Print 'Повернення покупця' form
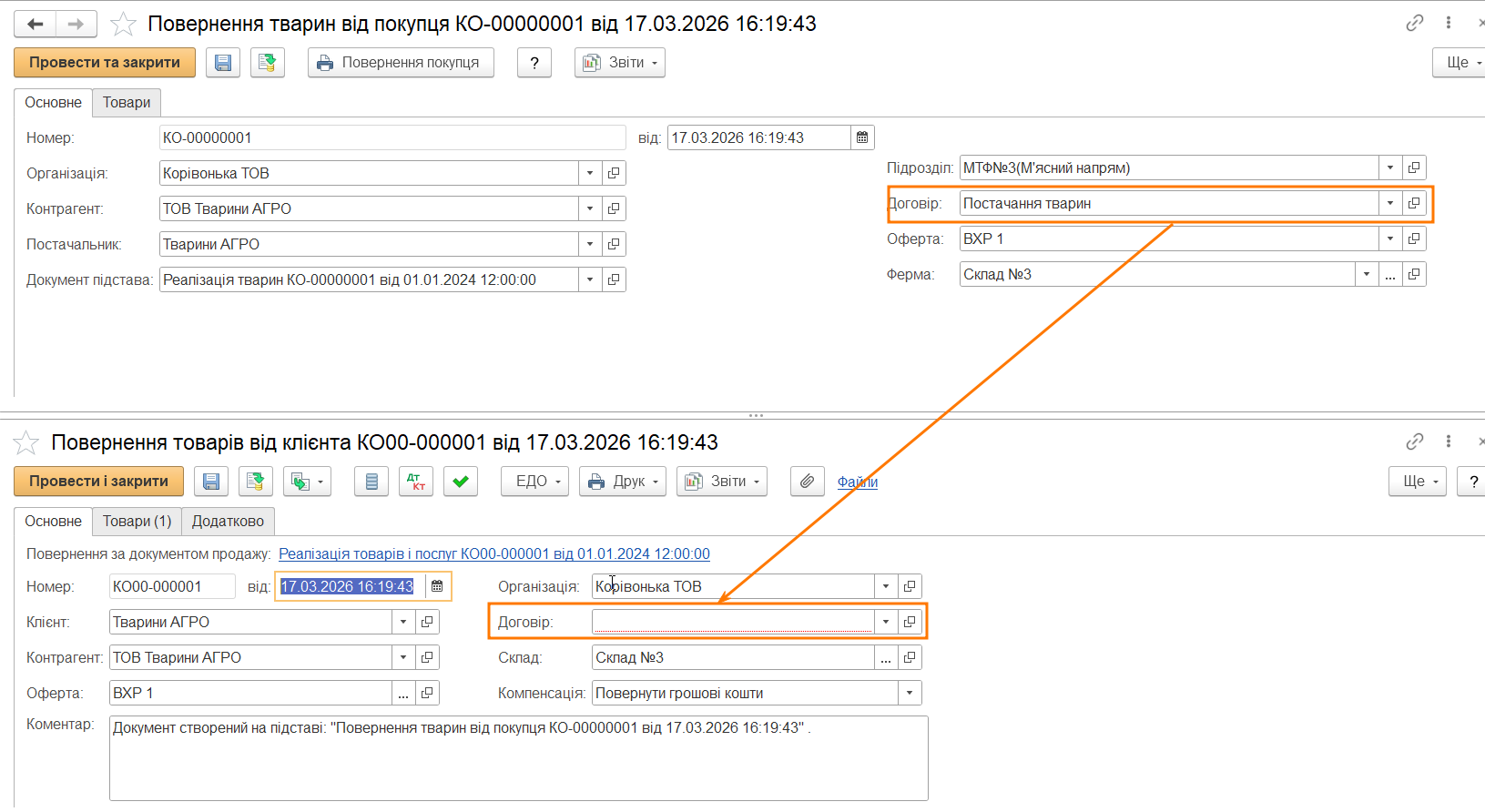The height and width of the screenshot is (812, 1485). click(x=401, y=63)
